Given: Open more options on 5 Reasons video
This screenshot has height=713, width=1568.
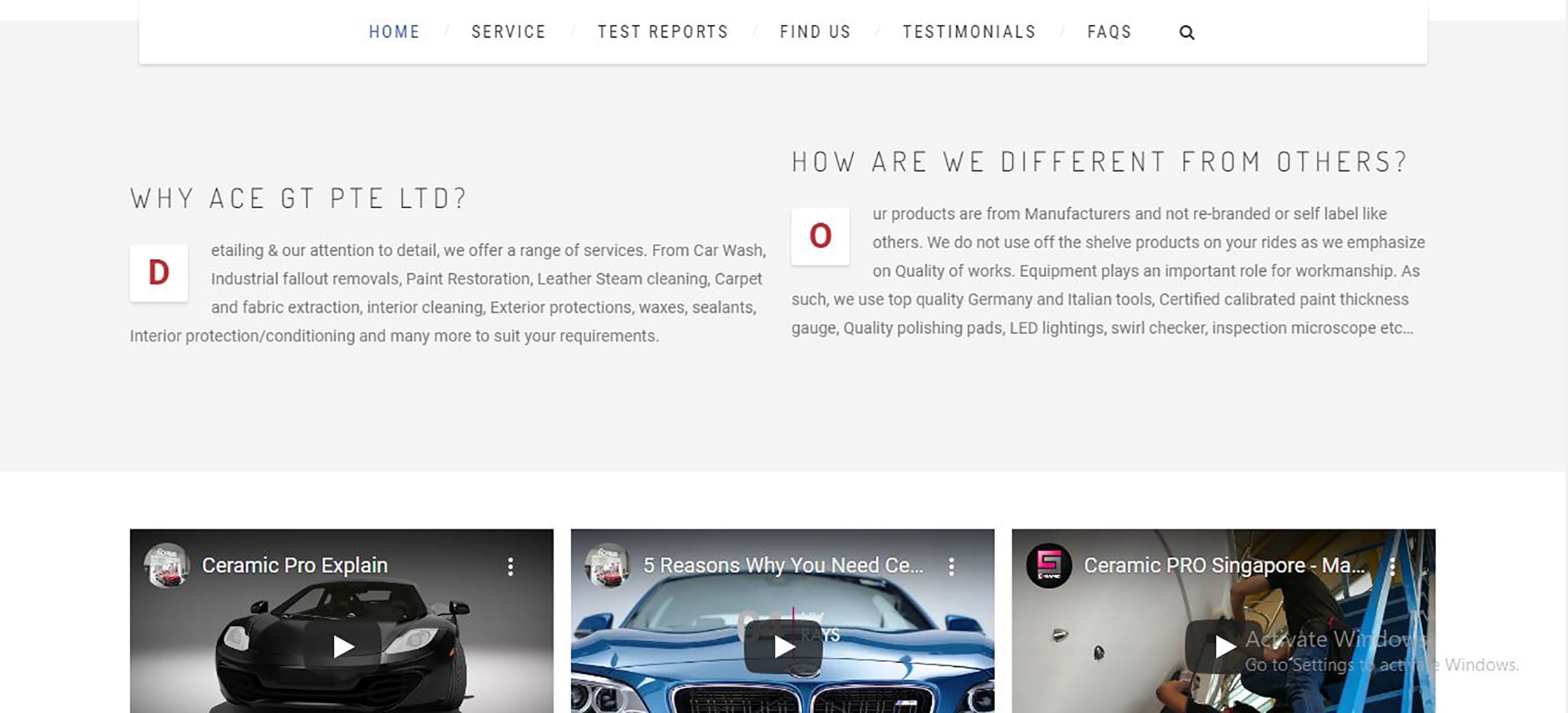Looking at the screenshot, I should [951, 566].
